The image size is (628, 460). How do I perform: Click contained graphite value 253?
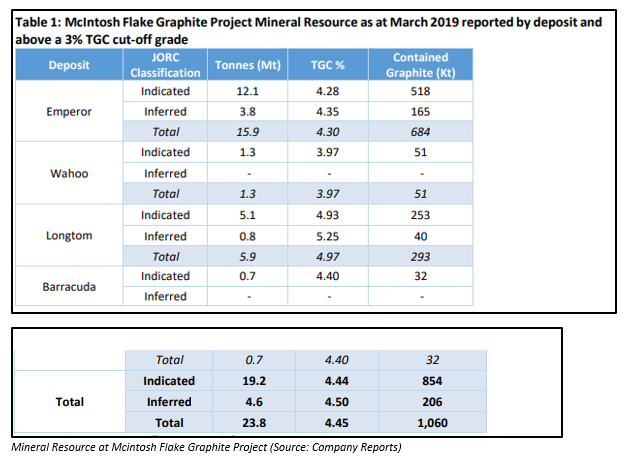pos(421,215)
